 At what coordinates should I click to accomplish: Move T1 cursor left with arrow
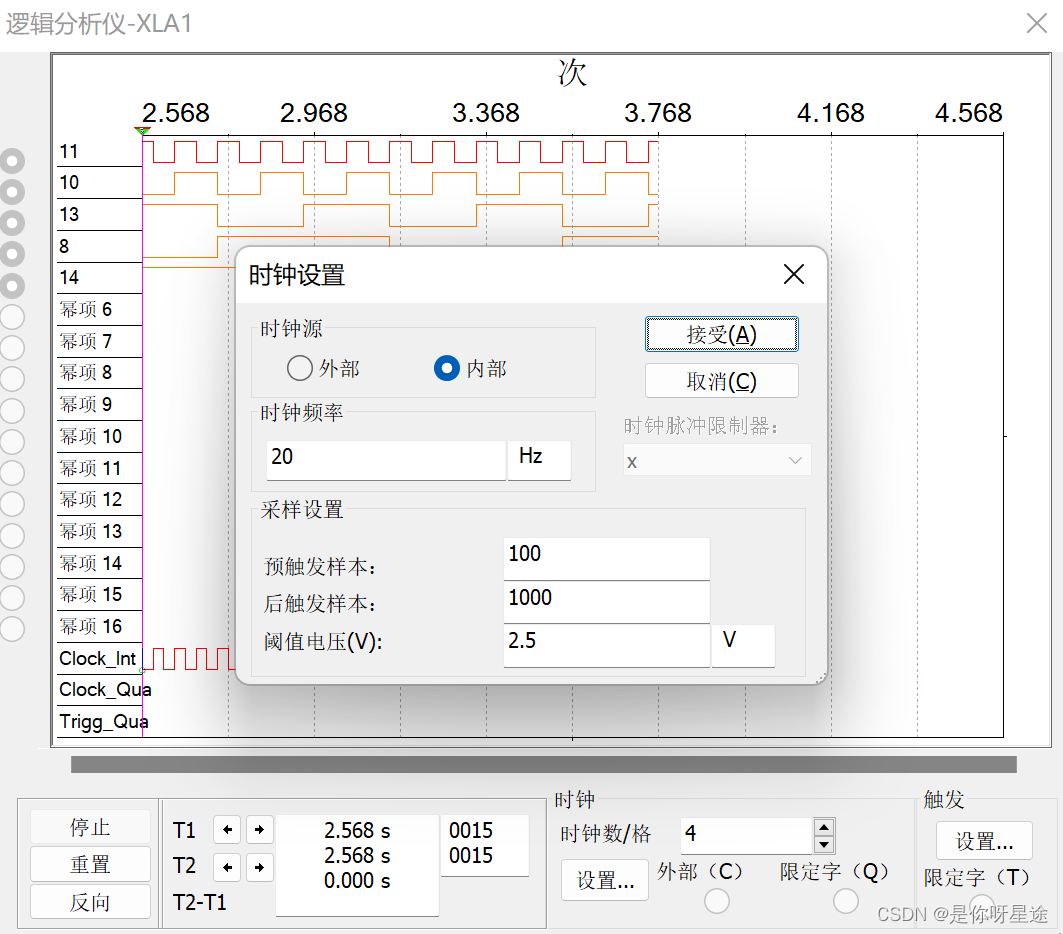click(227, 829)
